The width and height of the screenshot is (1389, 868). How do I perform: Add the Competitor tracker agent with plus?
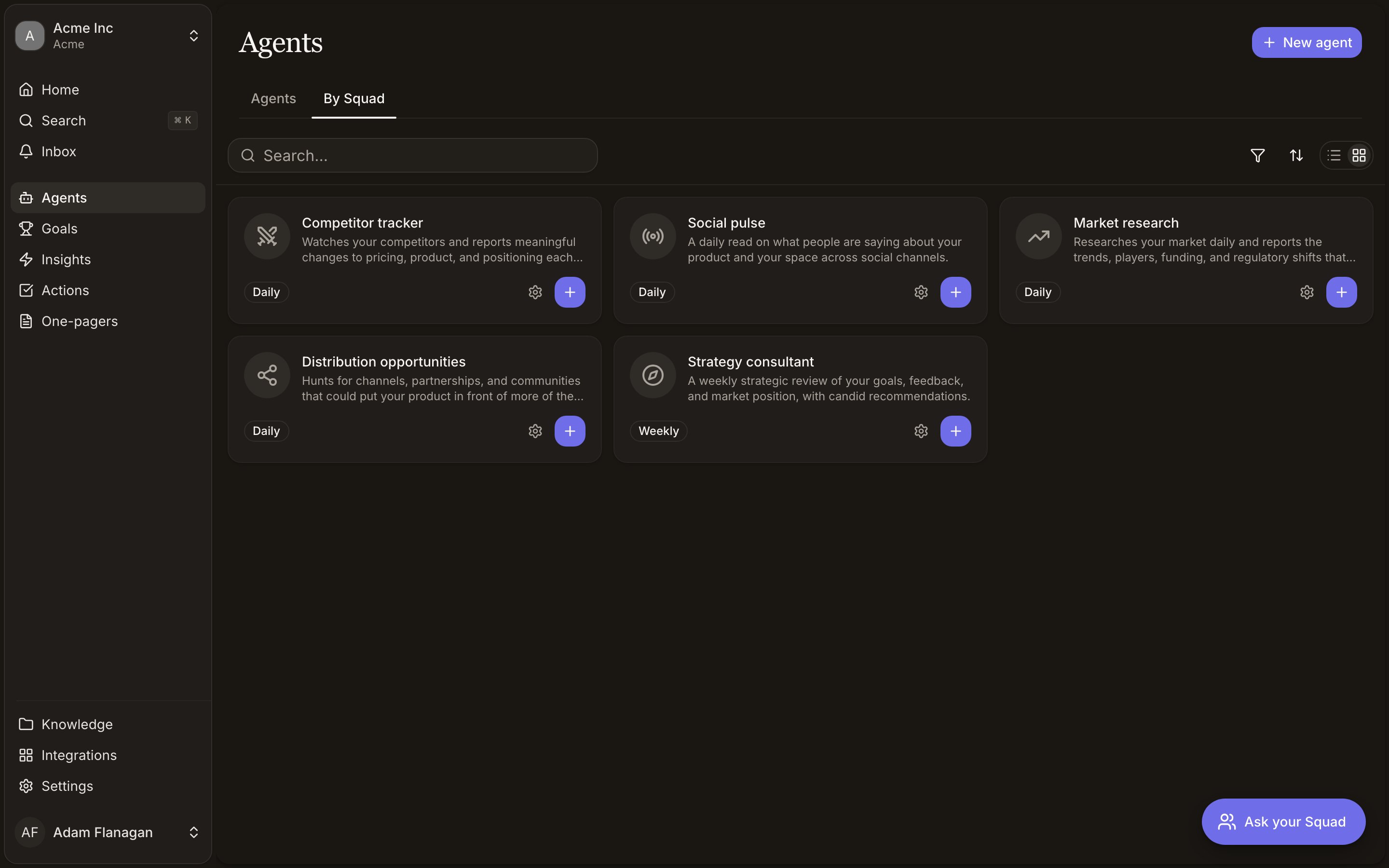click(570, 292)
